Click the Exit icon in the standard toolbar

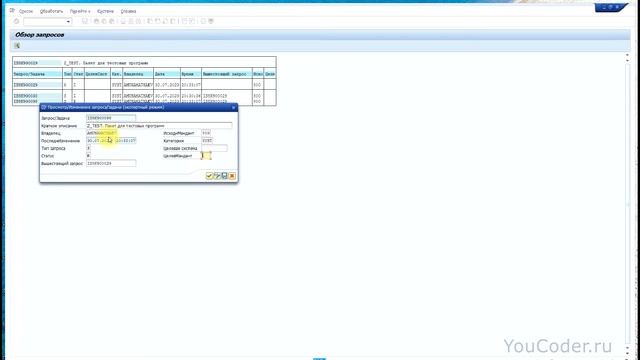coord(104,21)
